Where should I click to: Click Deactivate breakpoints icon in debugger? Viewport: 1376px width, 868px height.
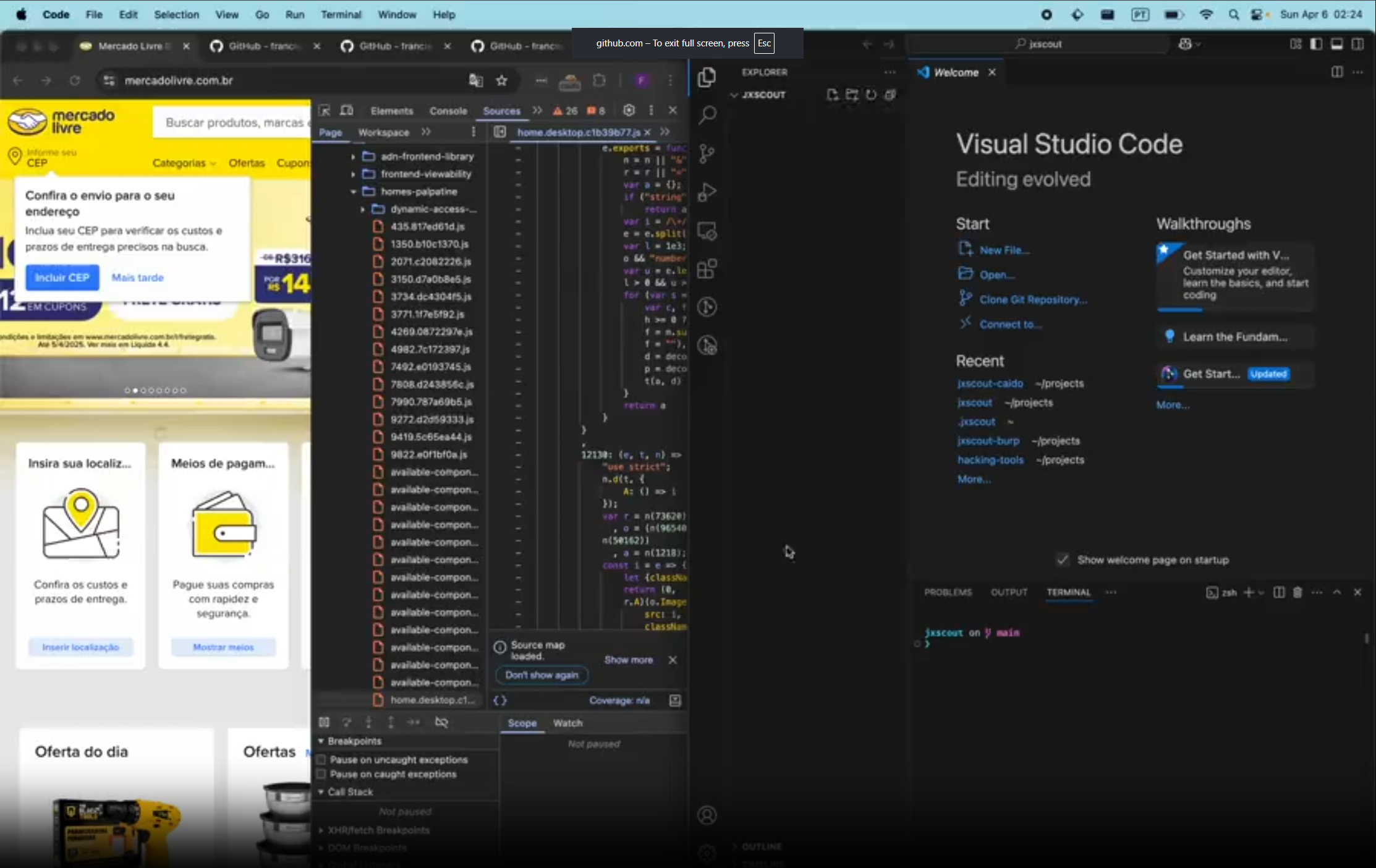coord(441,722)
